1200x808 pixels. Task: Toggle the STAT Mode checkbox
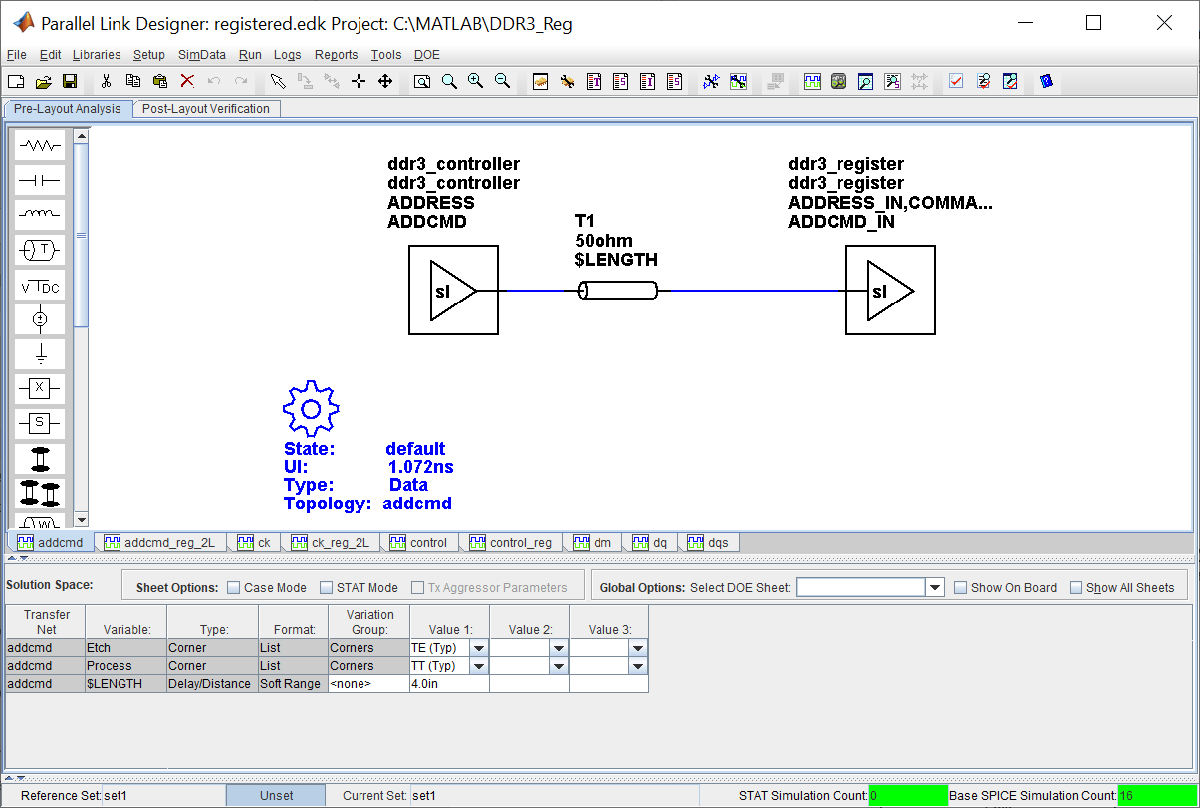click(327, 588)
